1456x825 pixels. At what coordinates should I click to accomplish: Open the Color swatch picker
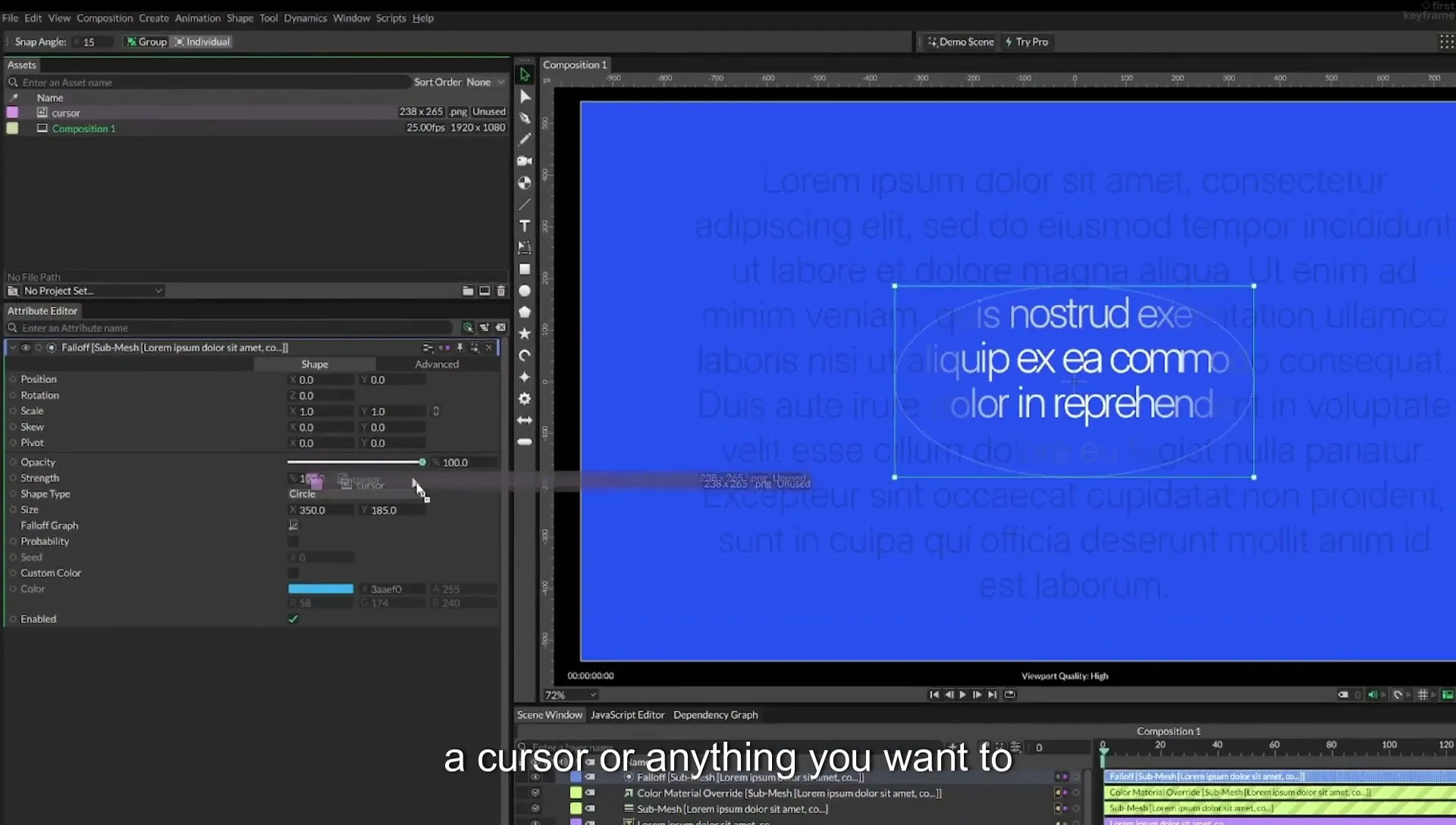click(x=321, y=588)
